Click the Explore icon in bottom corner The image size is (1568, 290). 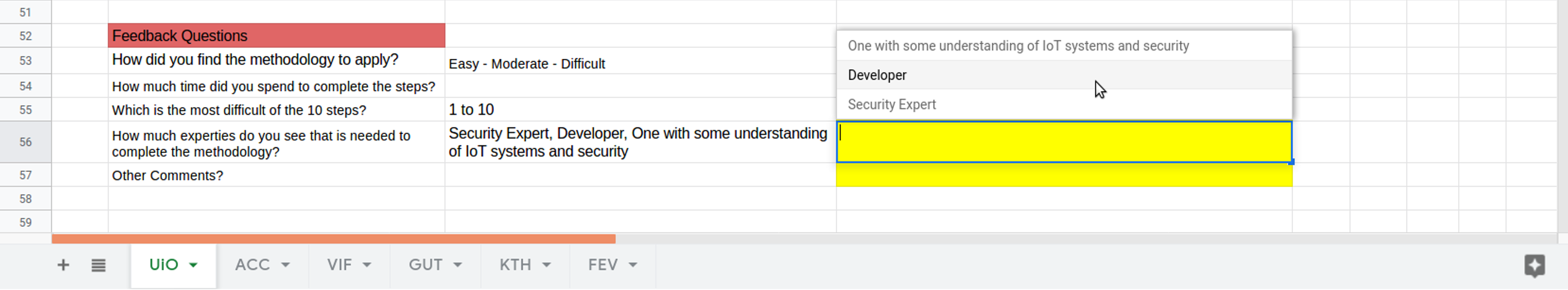[x=1534, y=265]
